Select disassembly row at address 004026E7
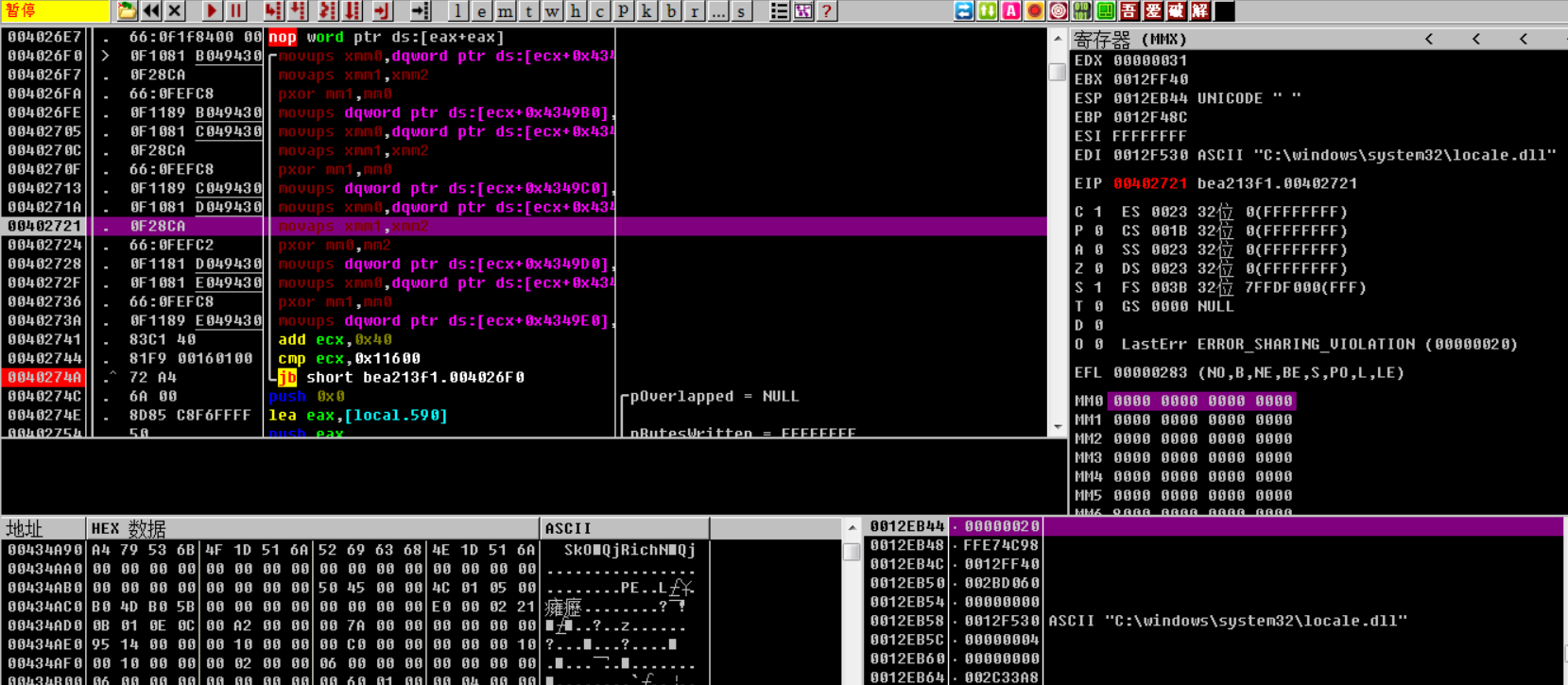 (525, 37)
